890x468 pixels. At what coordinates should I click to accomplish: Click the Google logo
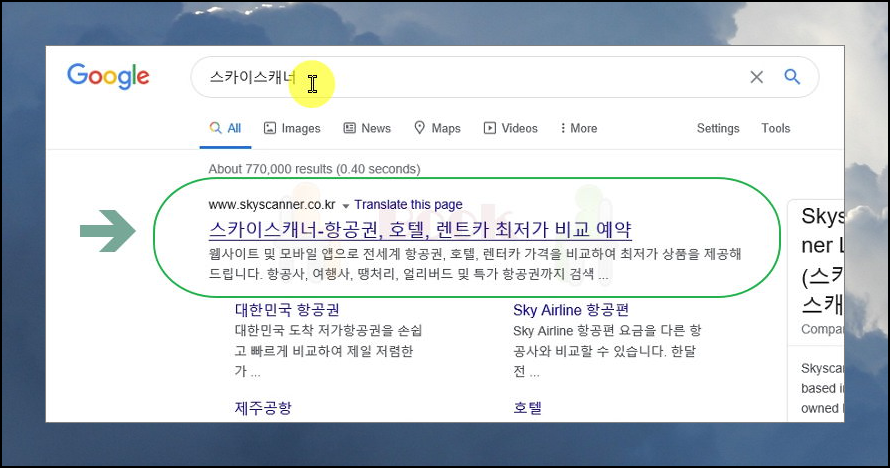coord(108,76)
